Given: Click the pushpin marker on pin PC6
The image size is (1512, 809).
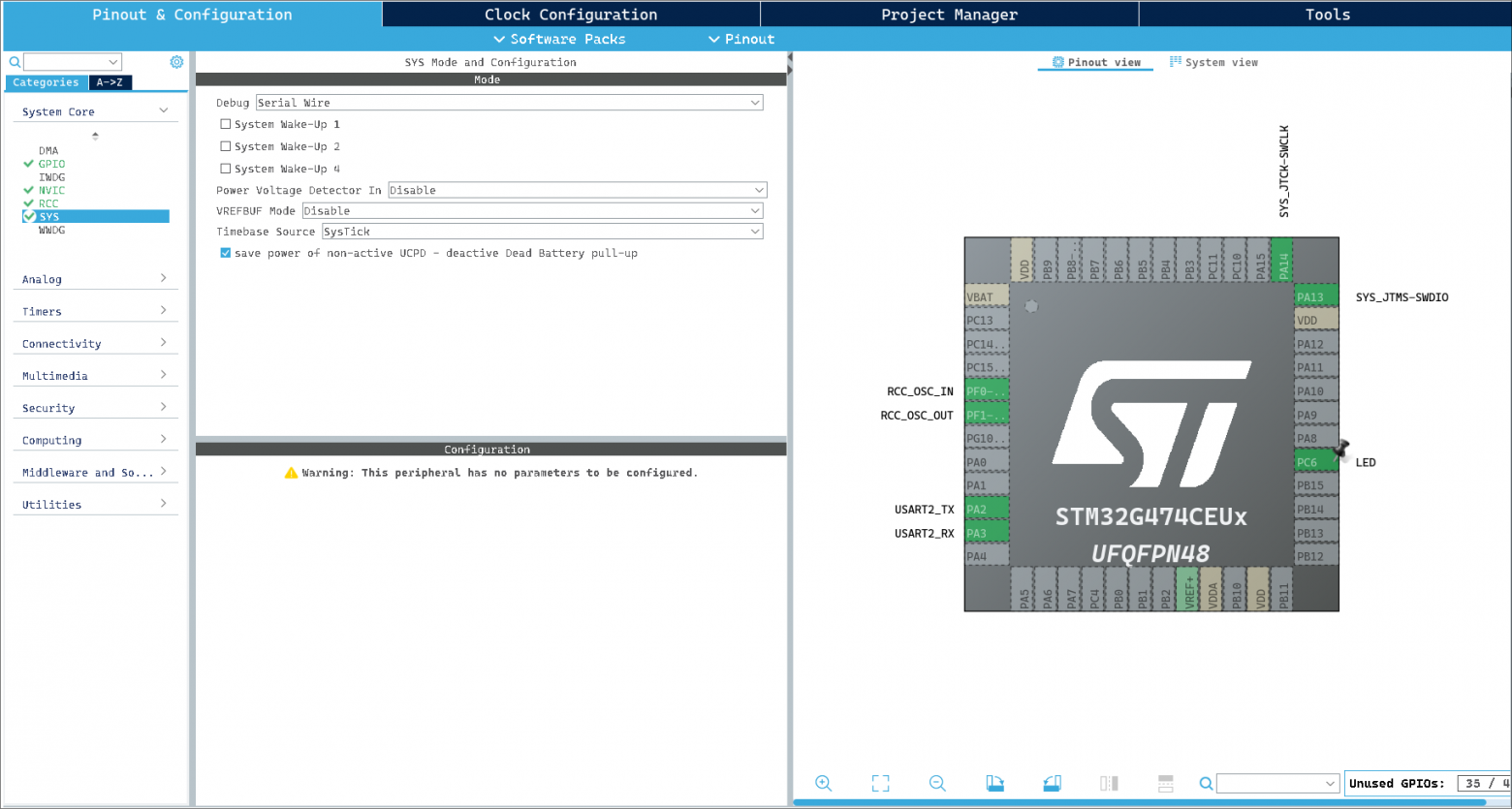Looking at the screenshot, I should (x=1342, y=449).
